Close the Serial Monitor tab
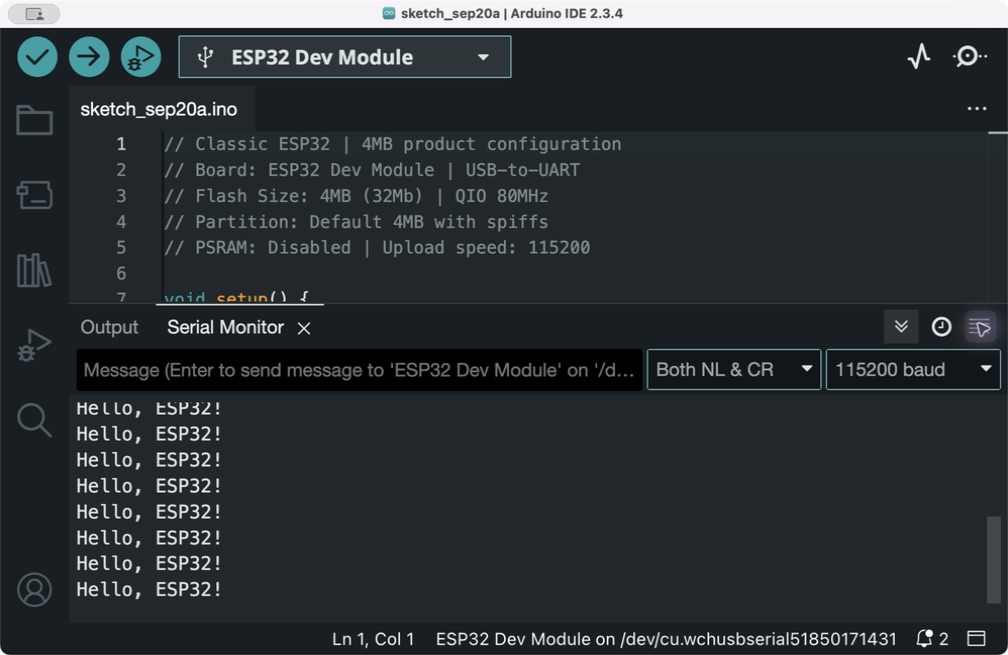Viewport: 1008px width, 655px height. [x=304, y=328]
